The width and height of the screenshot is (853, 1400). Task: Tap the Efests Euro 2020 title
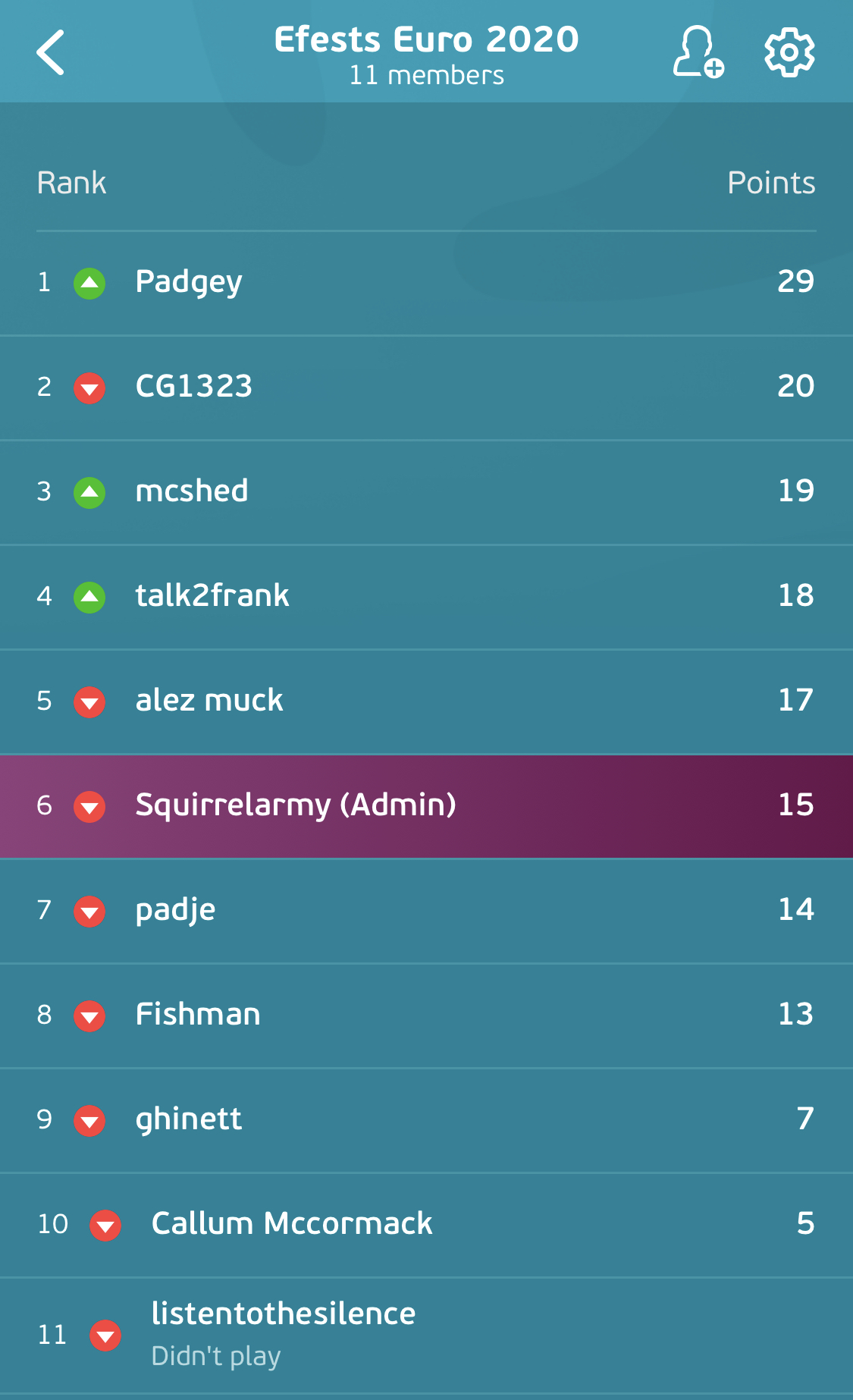point(426,39)
